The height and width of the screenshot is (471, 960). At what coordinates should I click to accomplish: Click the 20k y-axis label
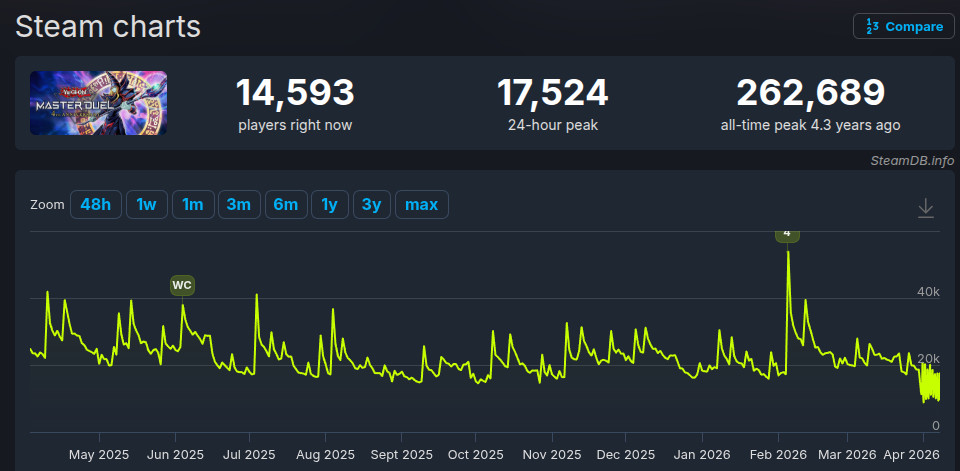tap(928, 358)
